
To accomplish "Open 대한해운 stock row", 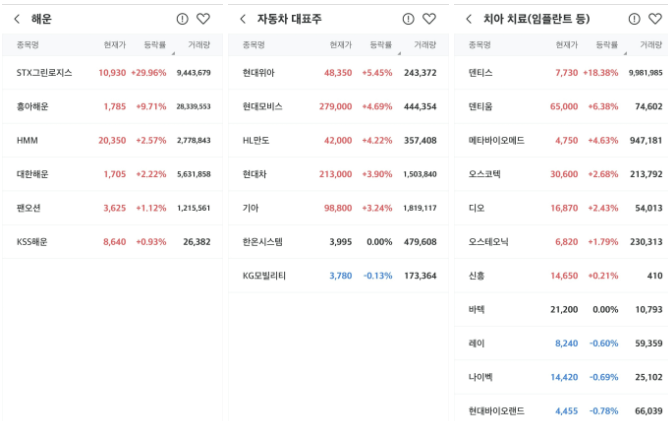I will [112, 174].
